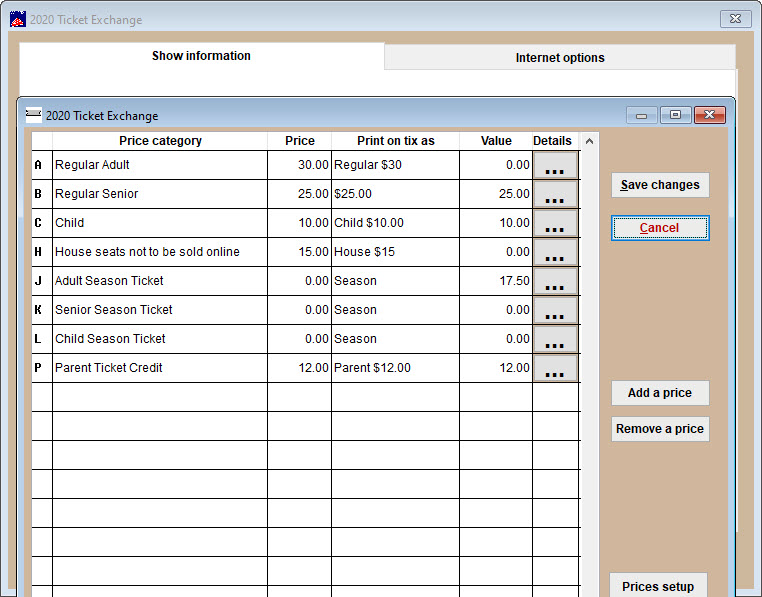Select Adult Season Ticket cell
This screenshot has width=762, height=597.
pyautogui.click(x=160, y=281)
